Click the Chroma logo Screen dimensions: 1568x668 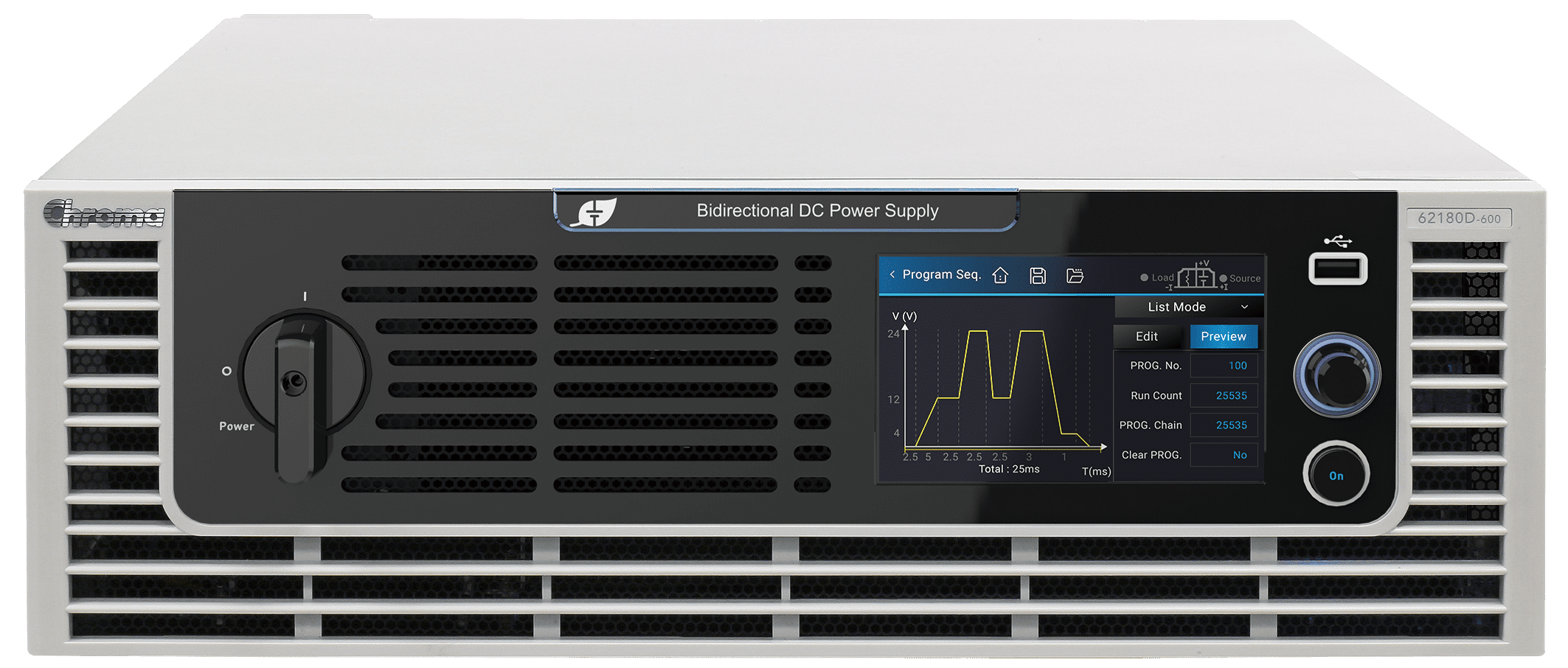pyautogui.click(x=104, y=212)
